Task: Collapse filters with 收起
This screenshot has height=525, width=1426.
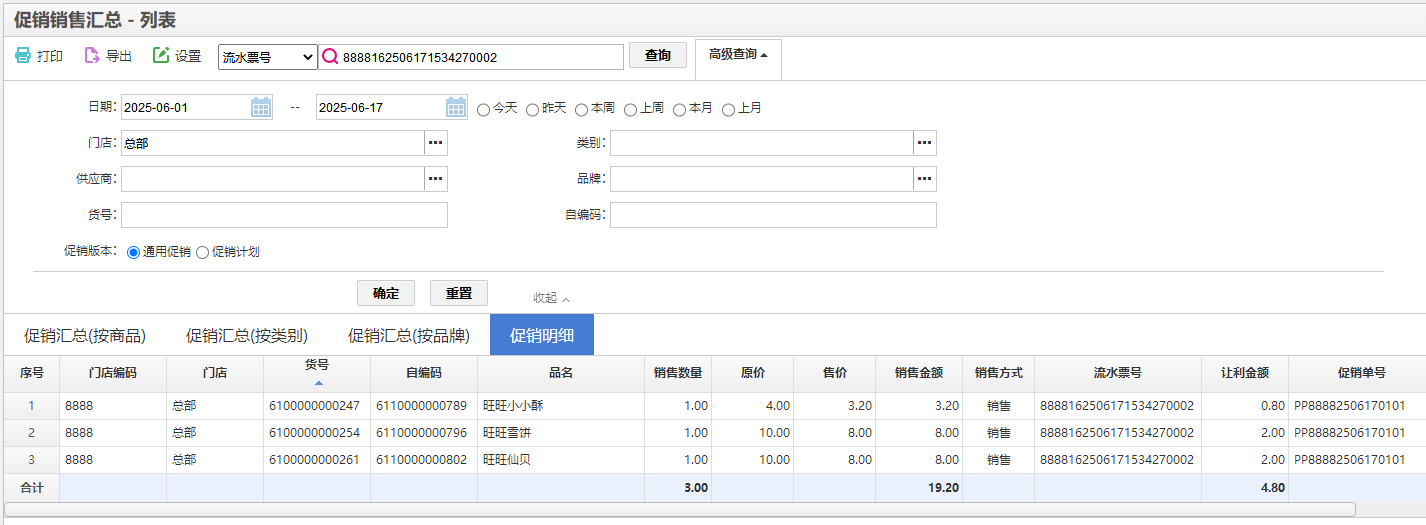Action: (551, 298)
